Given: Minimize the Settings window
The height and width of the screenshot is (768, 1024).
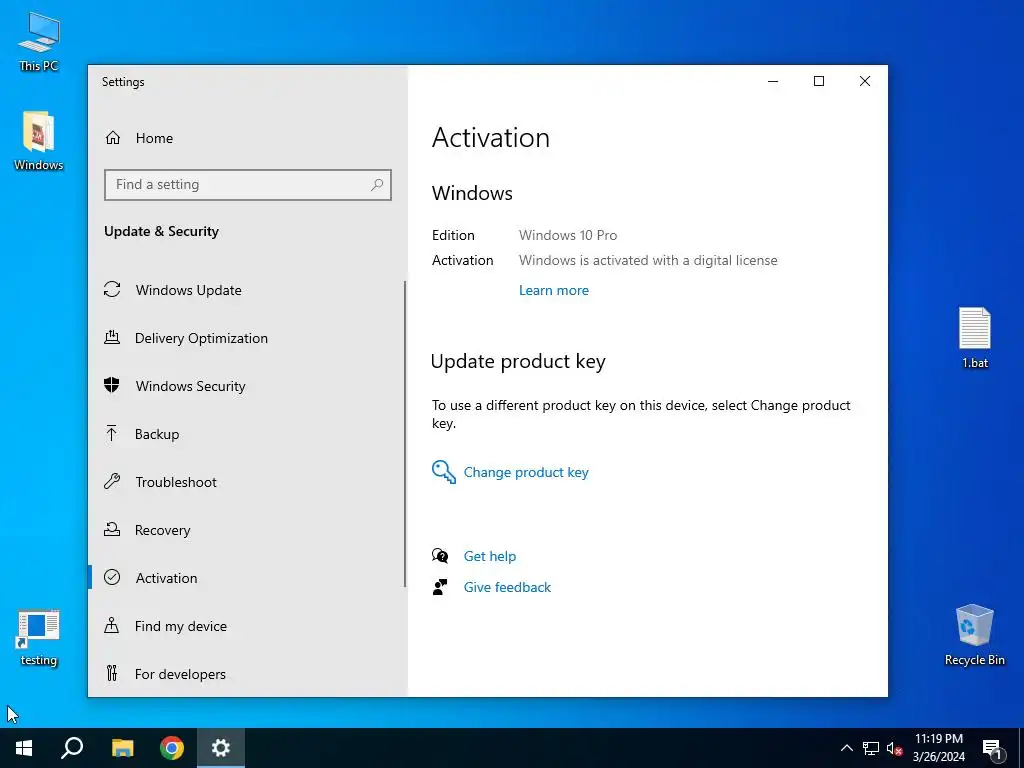Looking at the screenshot, I should (773, 81).
